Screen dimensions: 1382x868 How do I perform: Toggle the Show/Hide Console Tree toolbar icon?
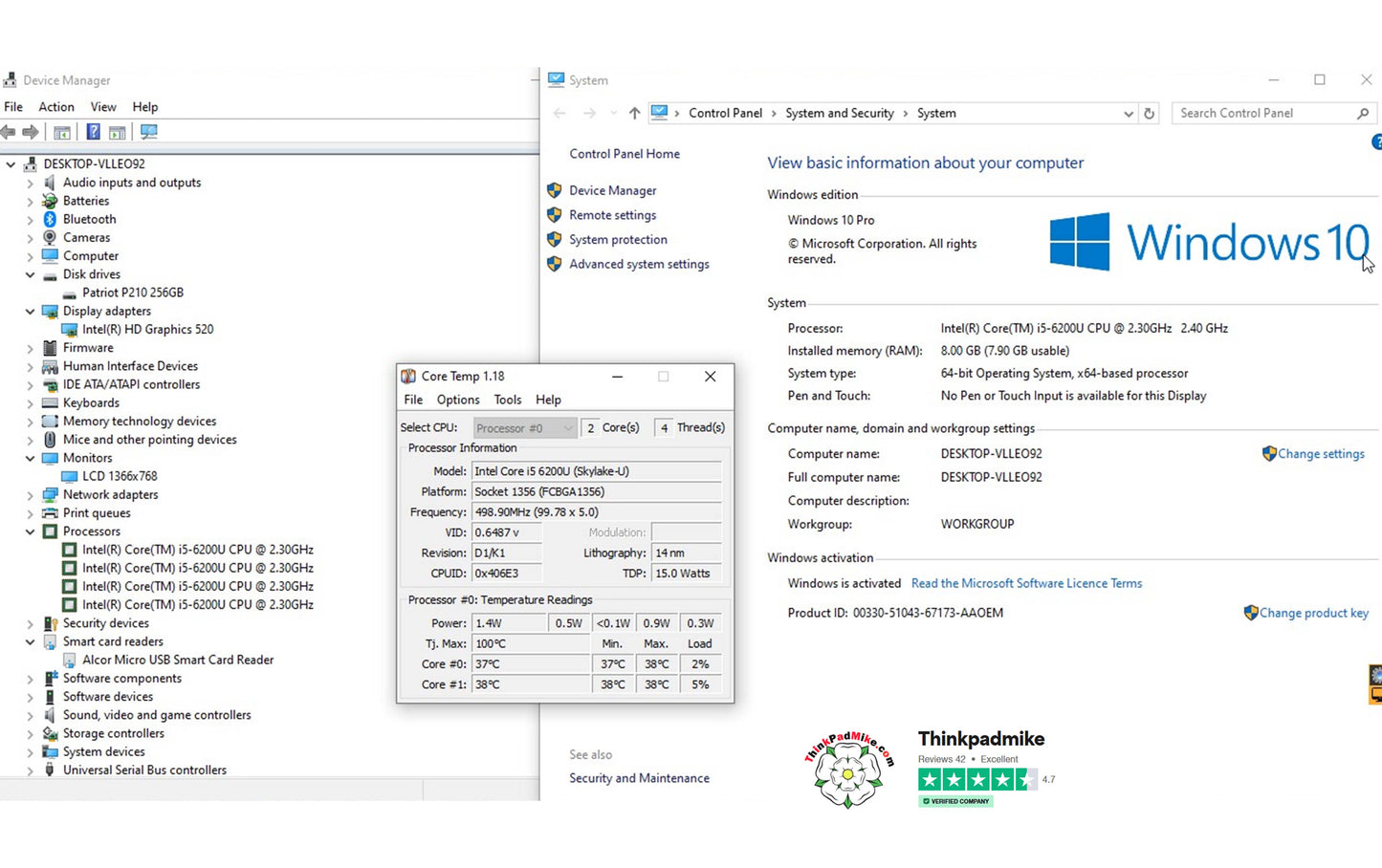(x=62, y=132)
